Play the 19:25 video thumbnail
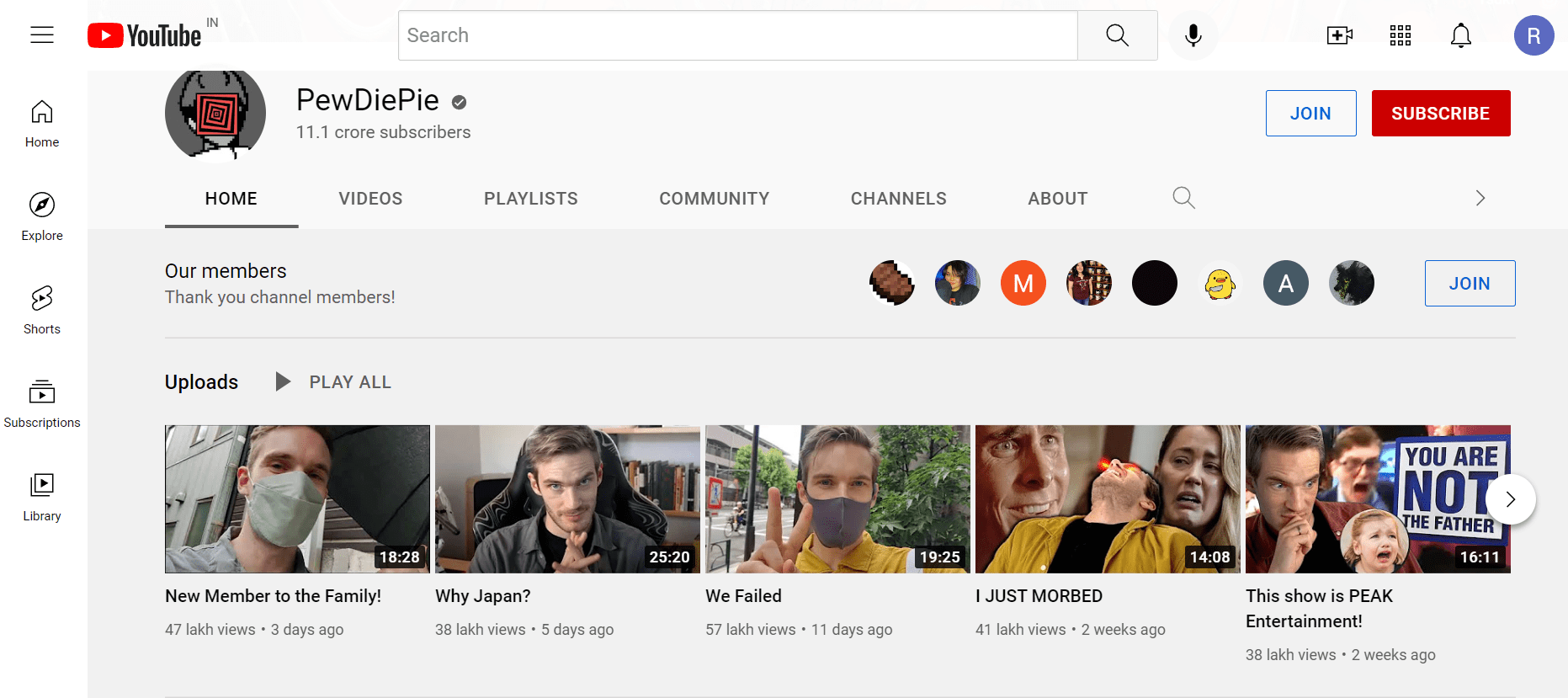This screenshot has height=698, width=1568. tap(837, 499)
